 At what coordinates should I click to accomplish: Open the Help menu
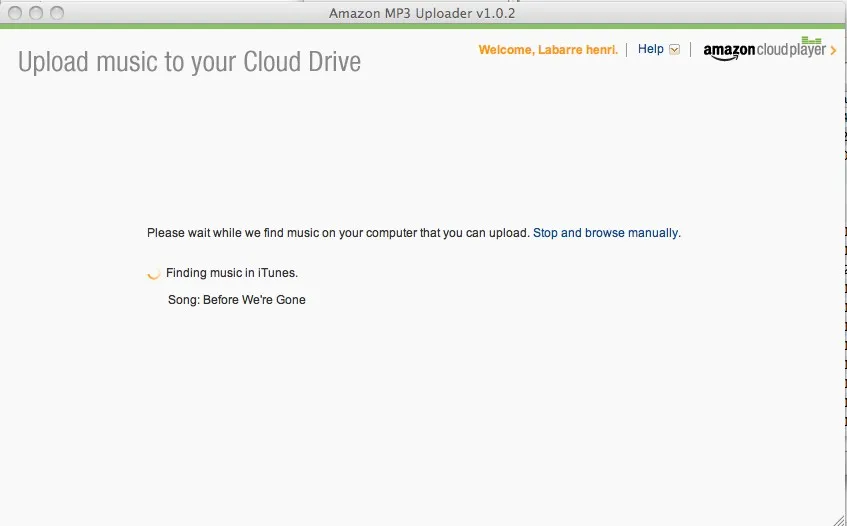(650, 49)
